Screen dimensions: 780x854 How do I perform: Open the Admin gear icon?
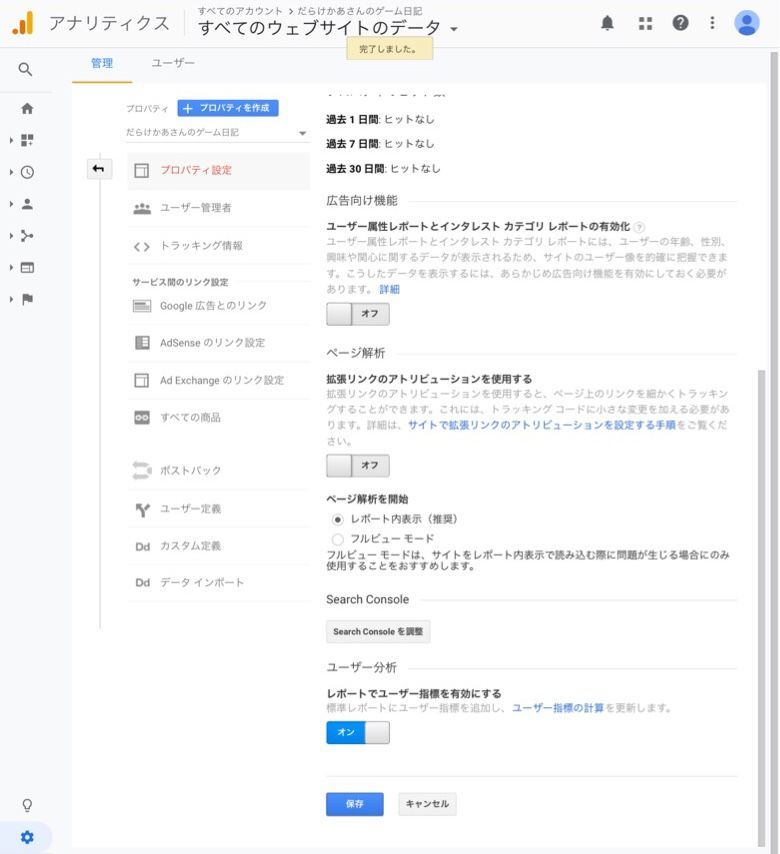[27, 837]
